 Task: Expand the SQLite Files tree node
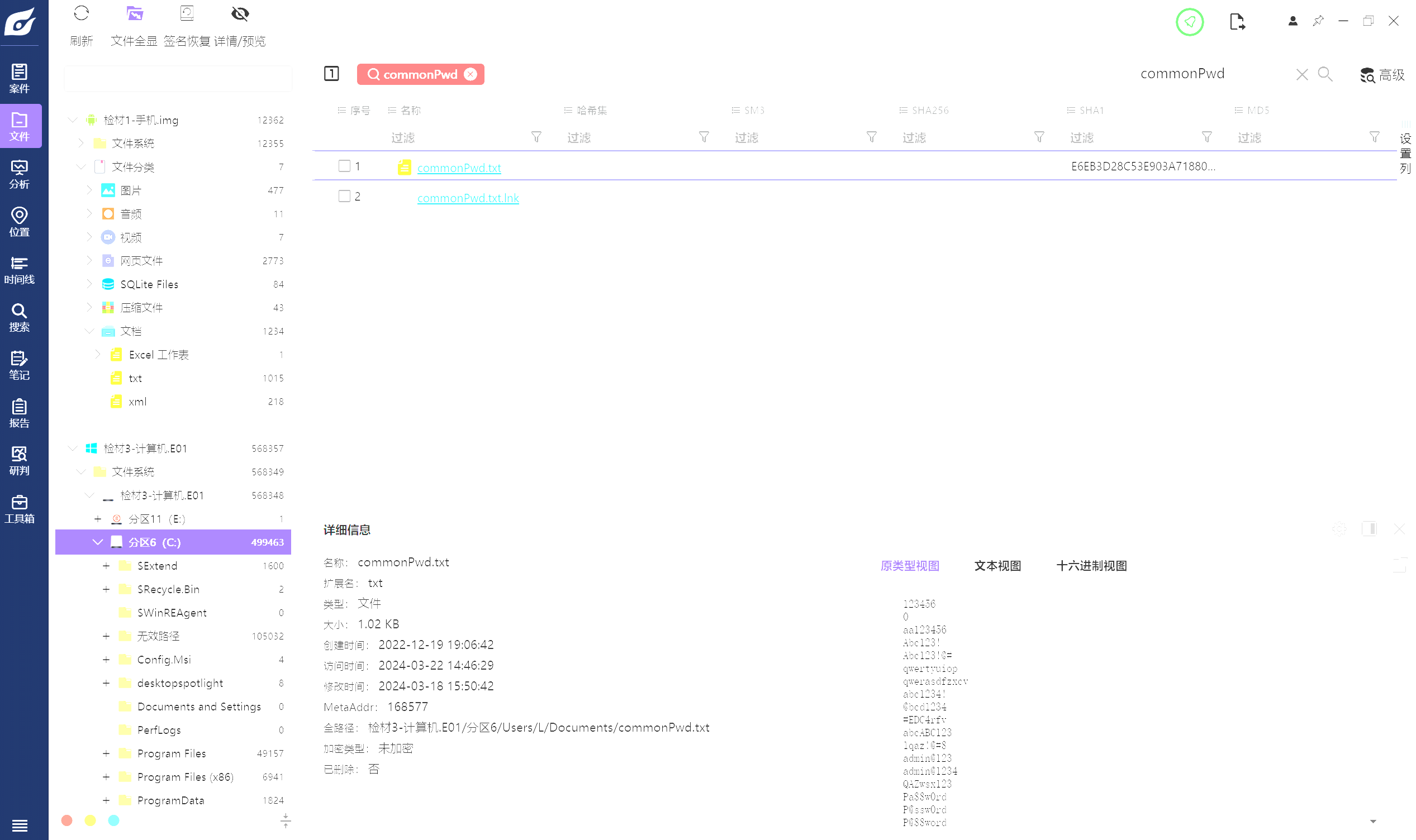point(89,284)
